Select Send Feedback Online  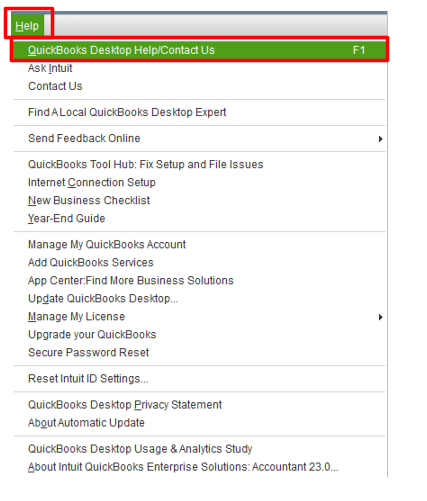[199, 138]
